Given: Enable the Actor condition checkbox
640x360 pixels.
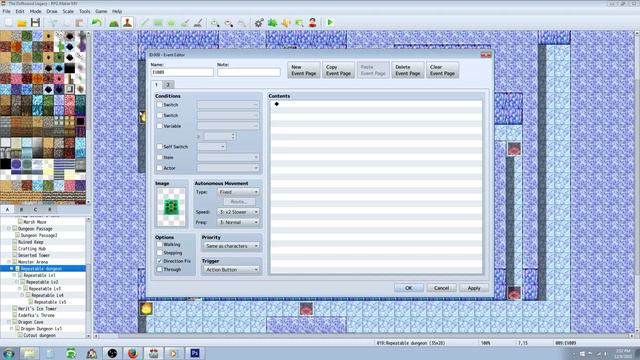Looking at the screenshot, I should 160,168.
